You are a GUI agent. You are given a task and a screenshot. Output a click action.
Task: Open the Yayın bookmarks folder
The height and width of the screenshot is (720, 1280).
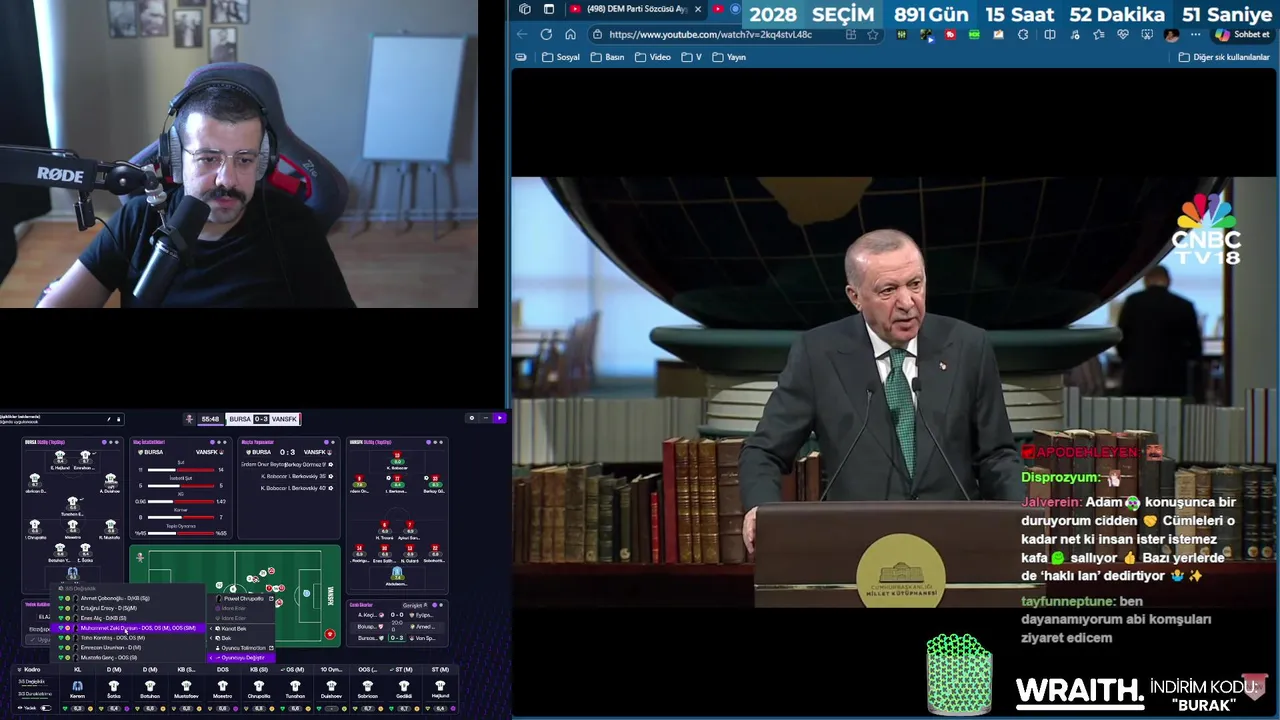pyautogui.click(x=729, y=57)
